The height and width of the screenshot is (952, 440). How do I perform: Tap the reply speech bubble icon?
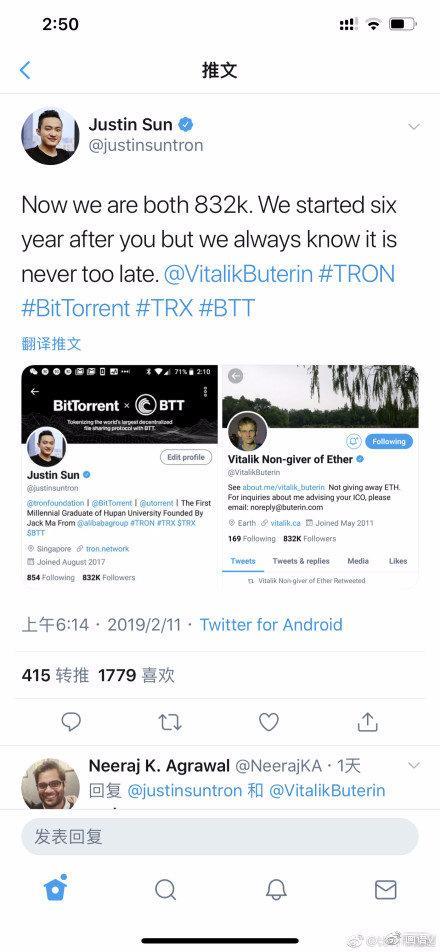point(72,722)
